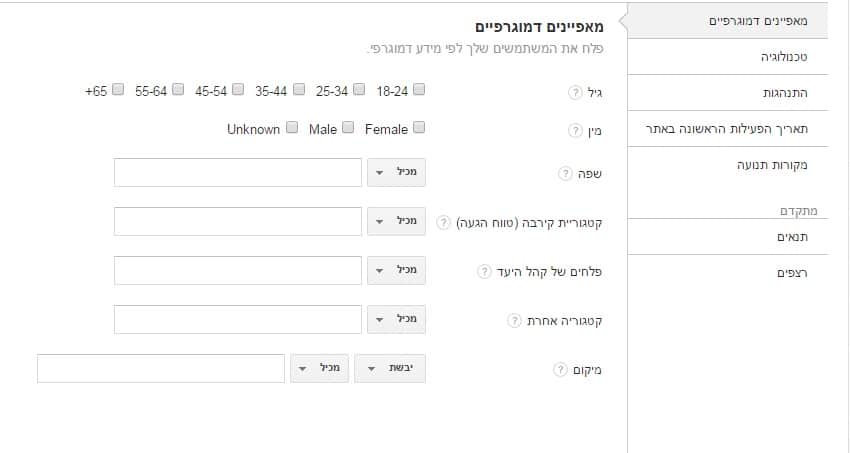This screenshot has width=850, height=453.
Task: Click help icon beside קטגוריה אחרת
Action: tap(514, 321)
